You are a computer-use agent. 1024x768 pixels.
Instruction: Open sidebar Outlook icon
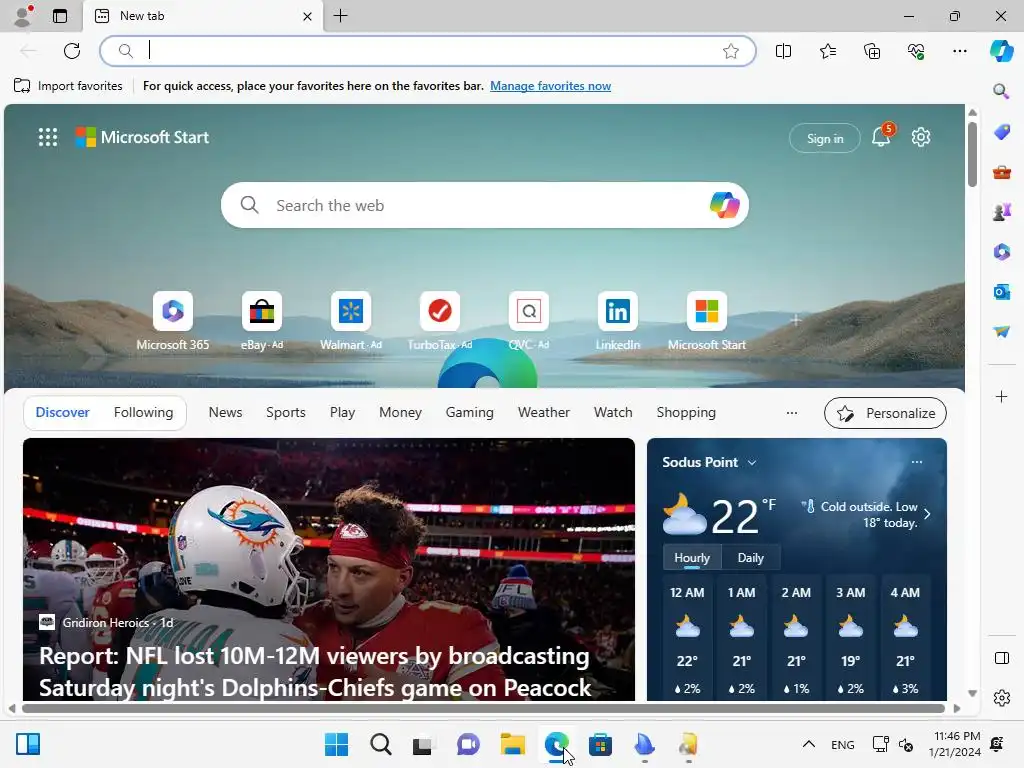pos(1001,291)
